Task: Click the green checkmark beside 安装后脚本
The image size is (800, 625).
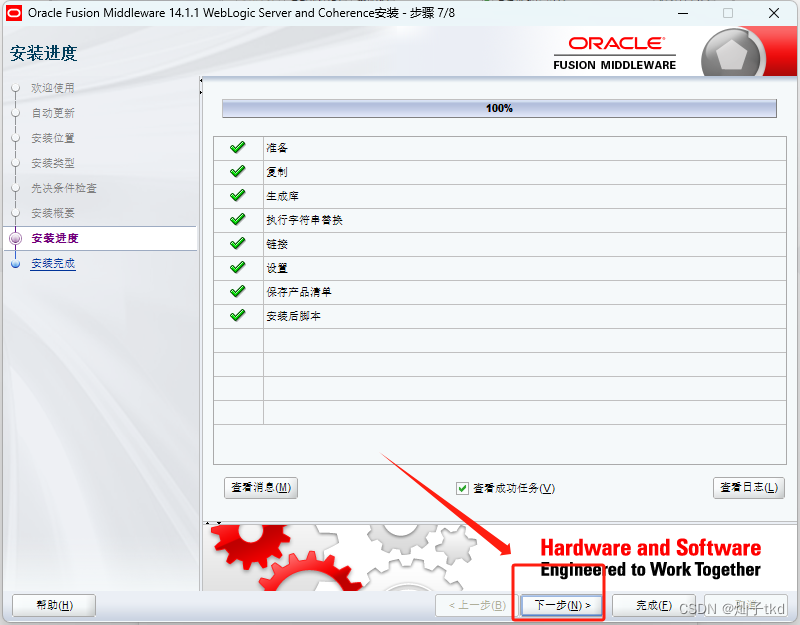Action: point(237,315)
